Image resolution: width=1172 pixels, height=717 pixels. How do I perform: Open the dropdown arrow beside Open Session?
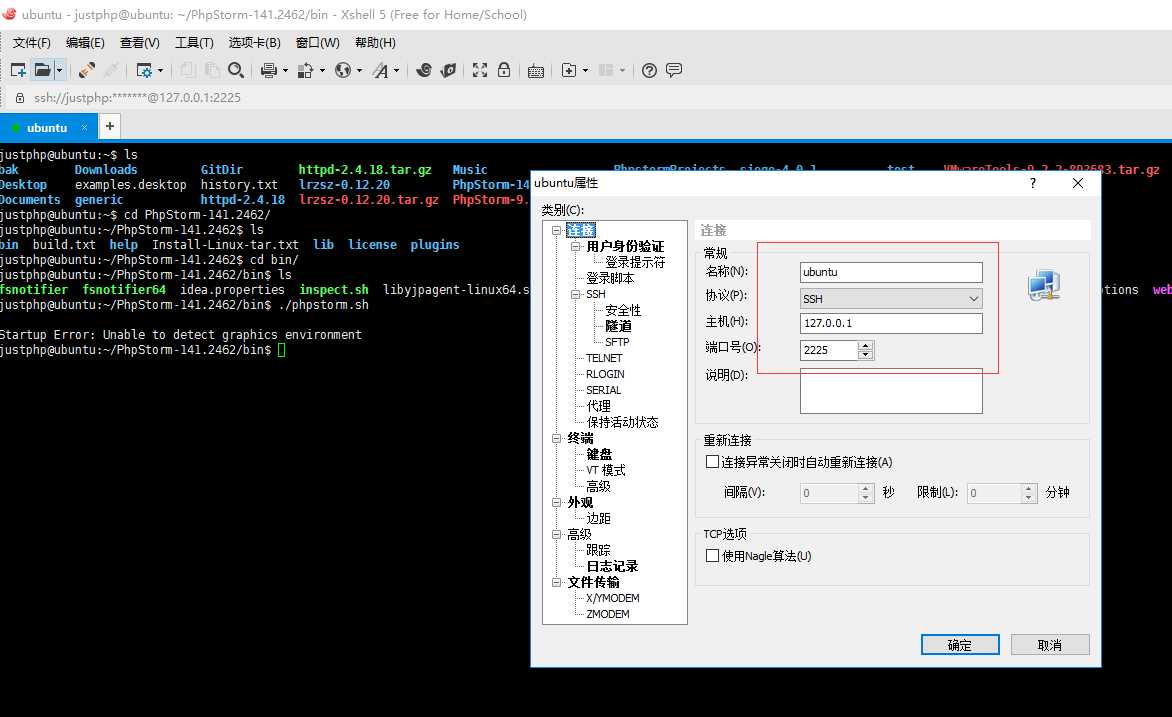click(60, 70)
